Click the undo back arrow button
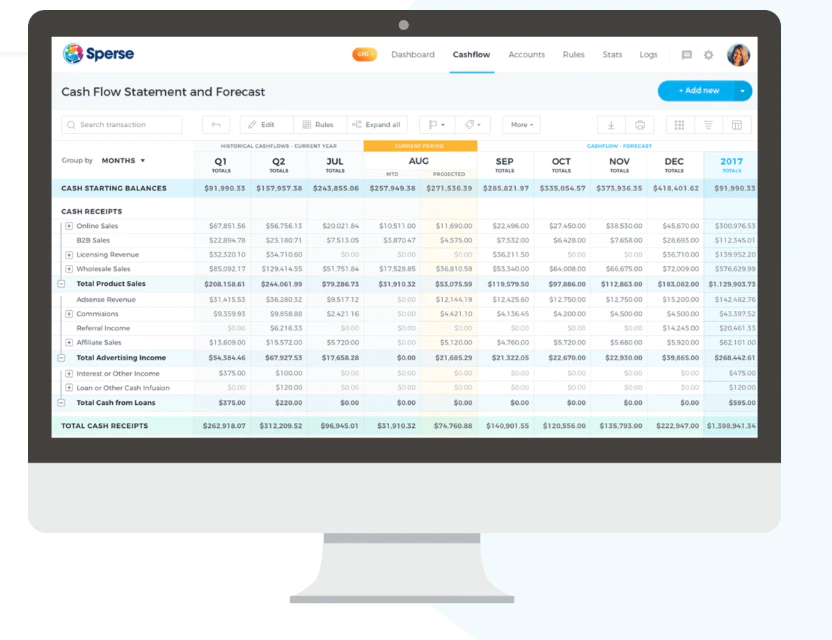 (x=216, y=125)
